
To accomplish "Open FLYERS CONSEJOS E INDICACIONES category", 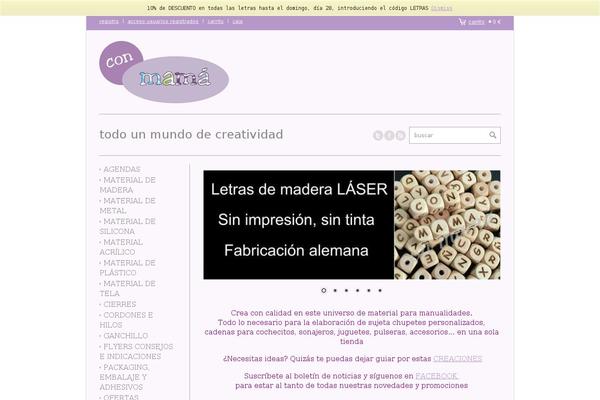I will tap(136, 351).
